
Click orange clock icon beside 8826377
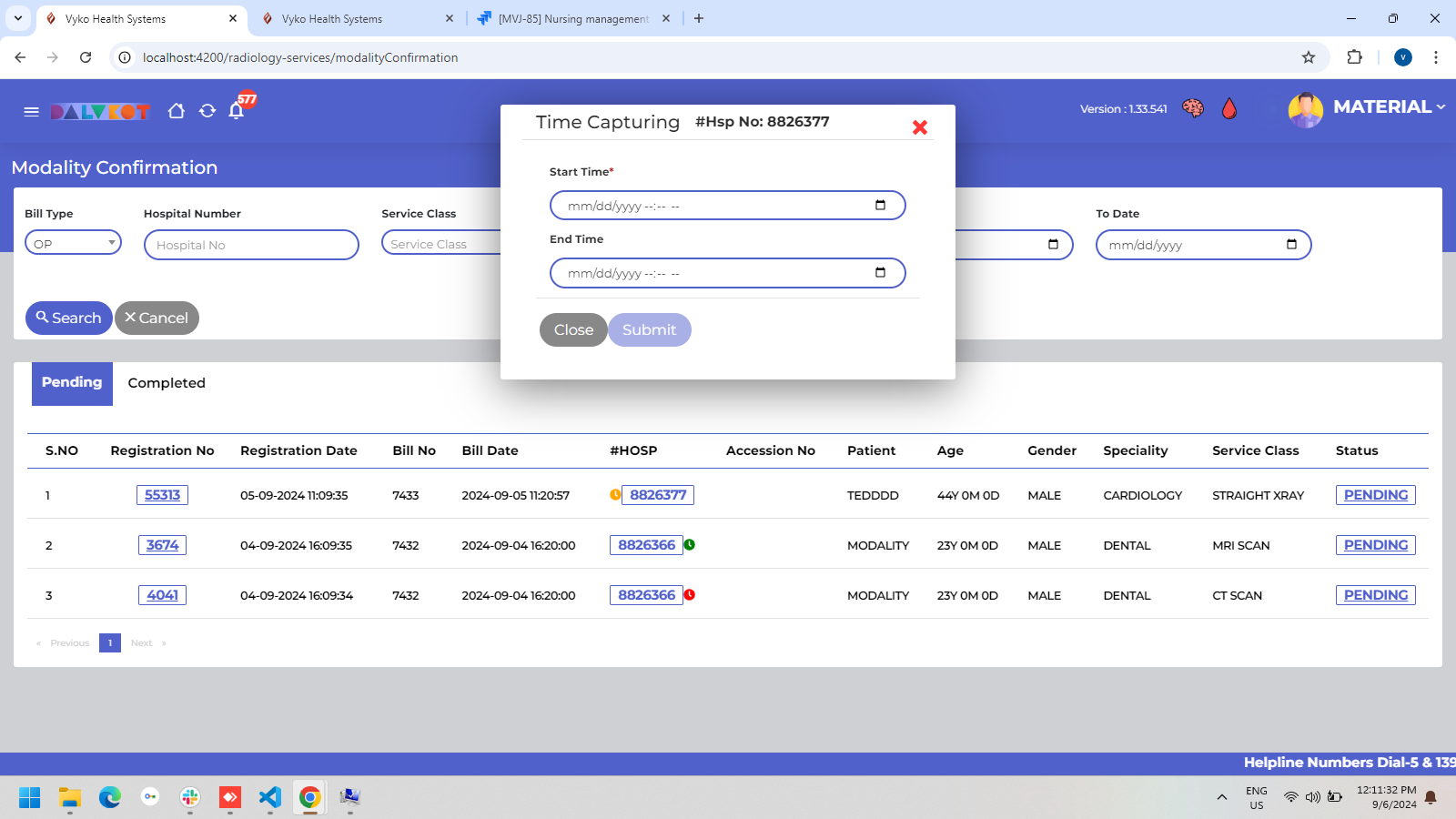(x=615, y=495)
